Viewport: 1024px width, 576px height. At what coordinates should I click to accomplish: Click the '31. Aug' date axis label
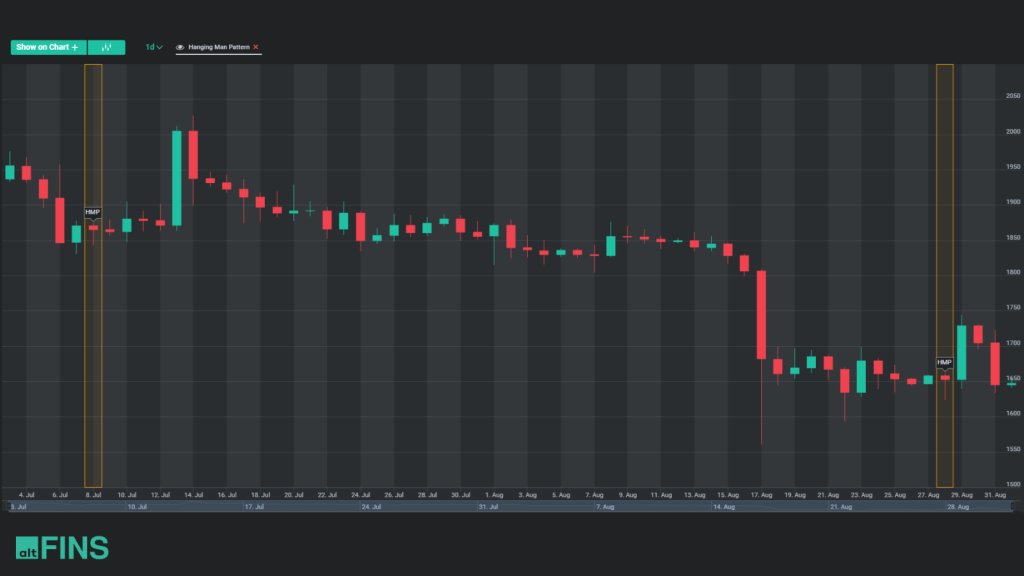(995, 495)
